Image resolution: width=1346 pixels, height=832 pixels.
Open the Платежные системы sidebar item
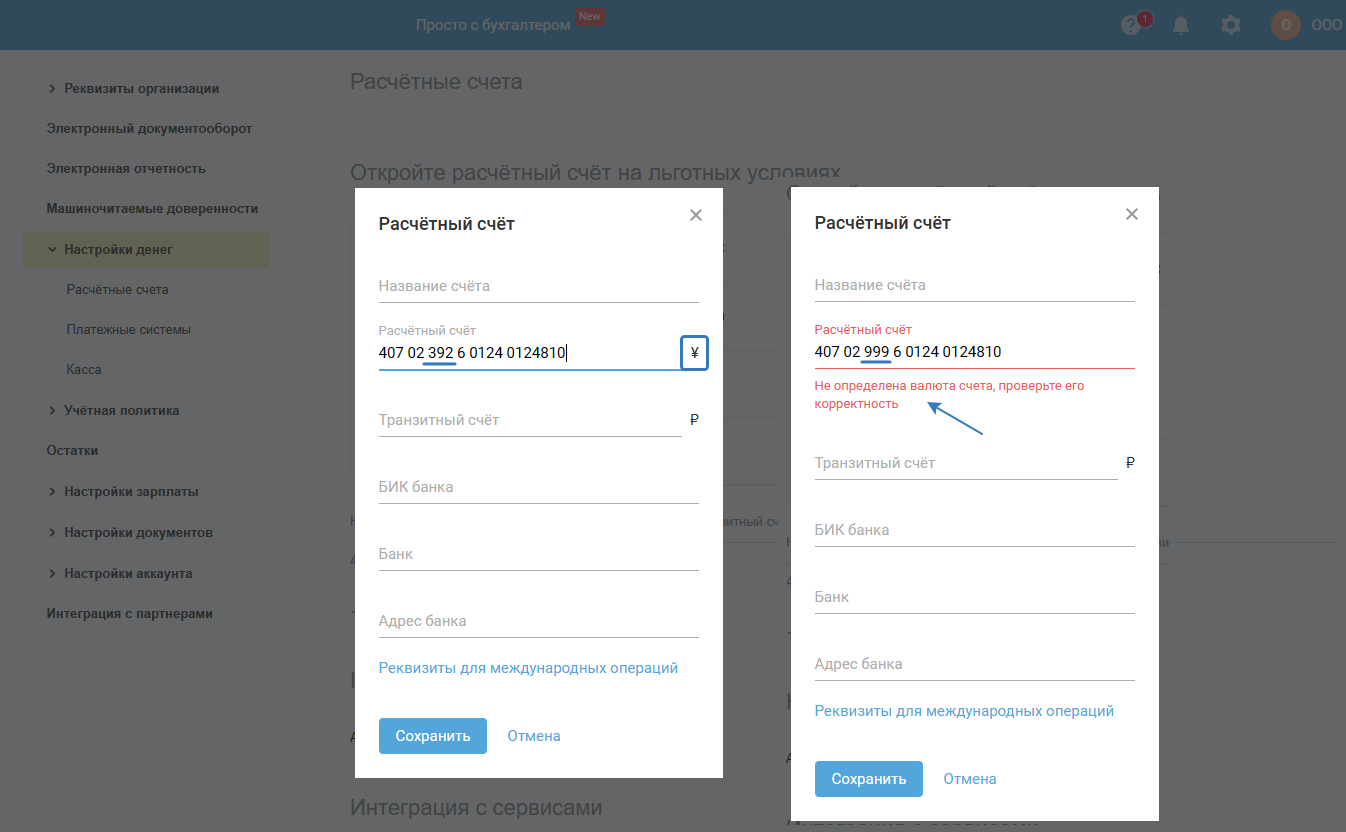point(129,329)
